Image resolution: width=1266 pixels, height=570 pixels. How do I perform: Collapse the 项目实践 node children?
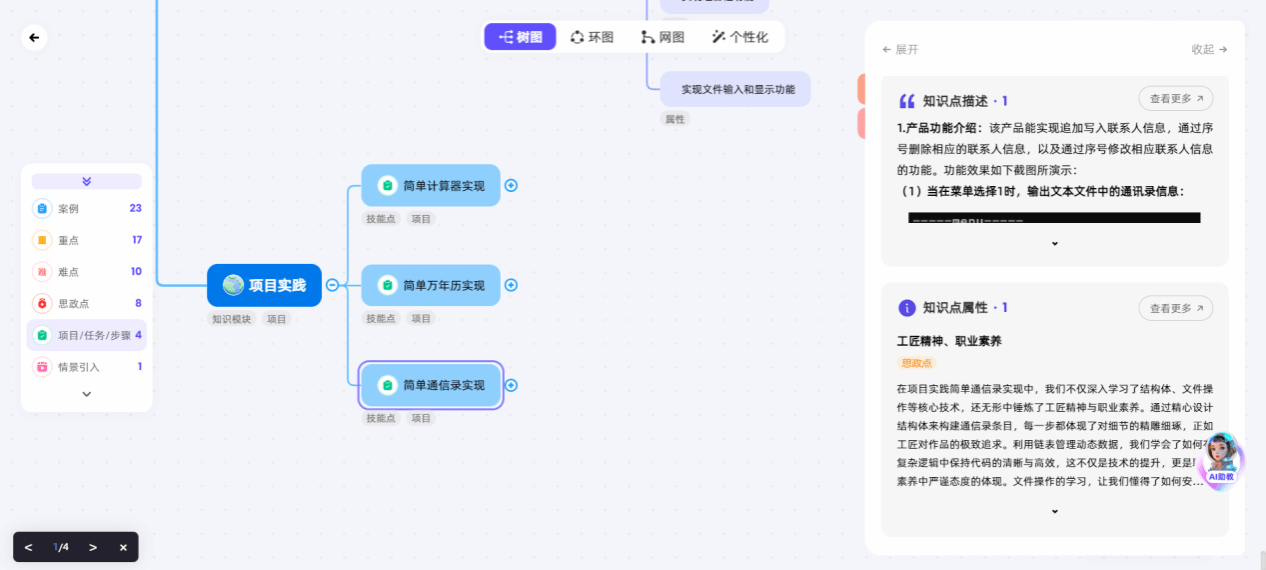click(333, 285)
